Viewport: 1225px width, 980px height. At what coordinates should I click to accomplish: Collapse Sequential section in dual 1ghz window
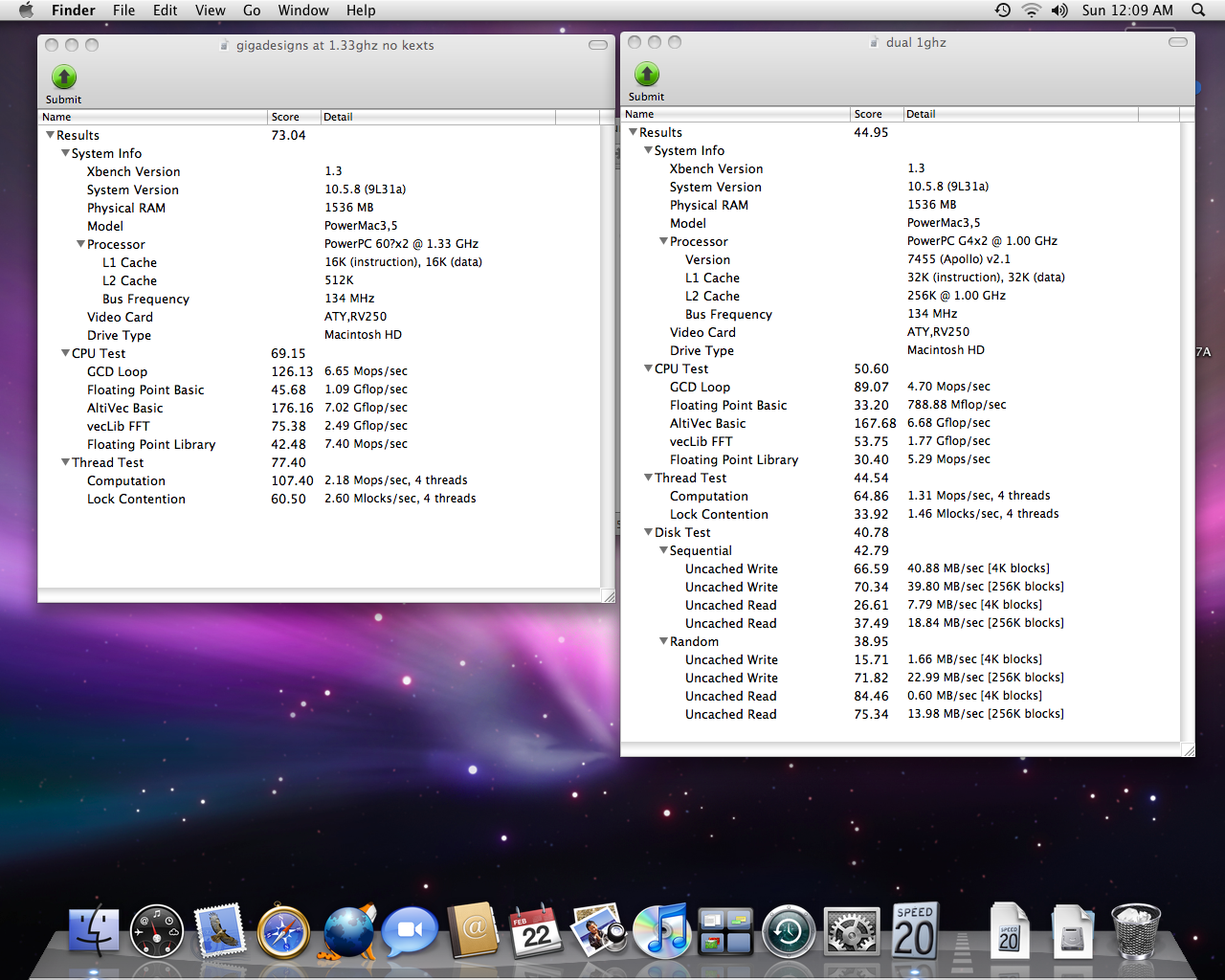(x=663, y=550)
